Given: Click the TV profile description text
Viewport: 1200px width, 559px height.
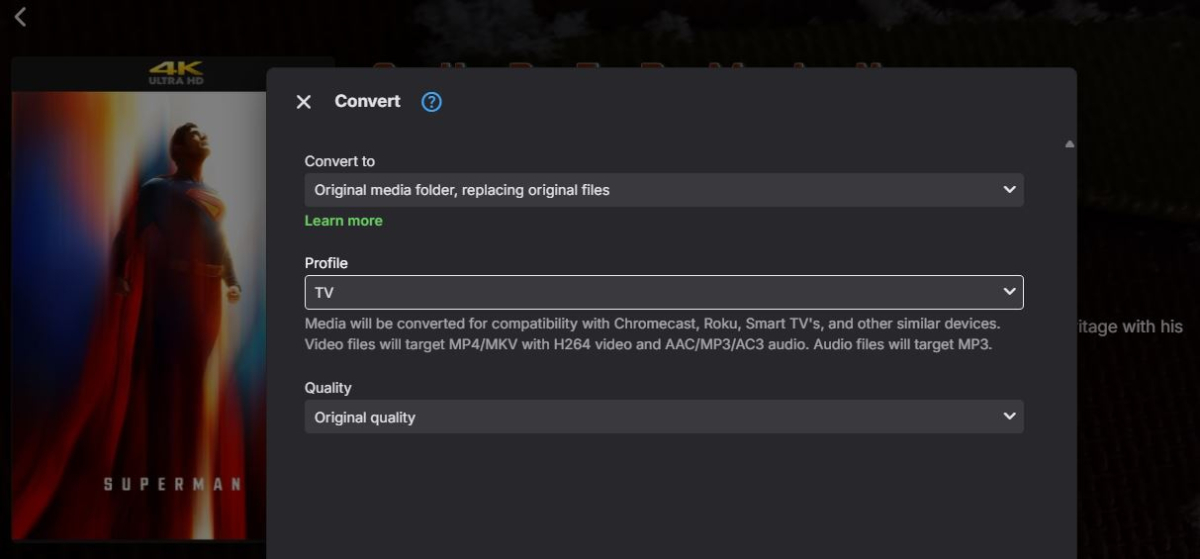Looking at the screenshot, I should click(652, 335).
